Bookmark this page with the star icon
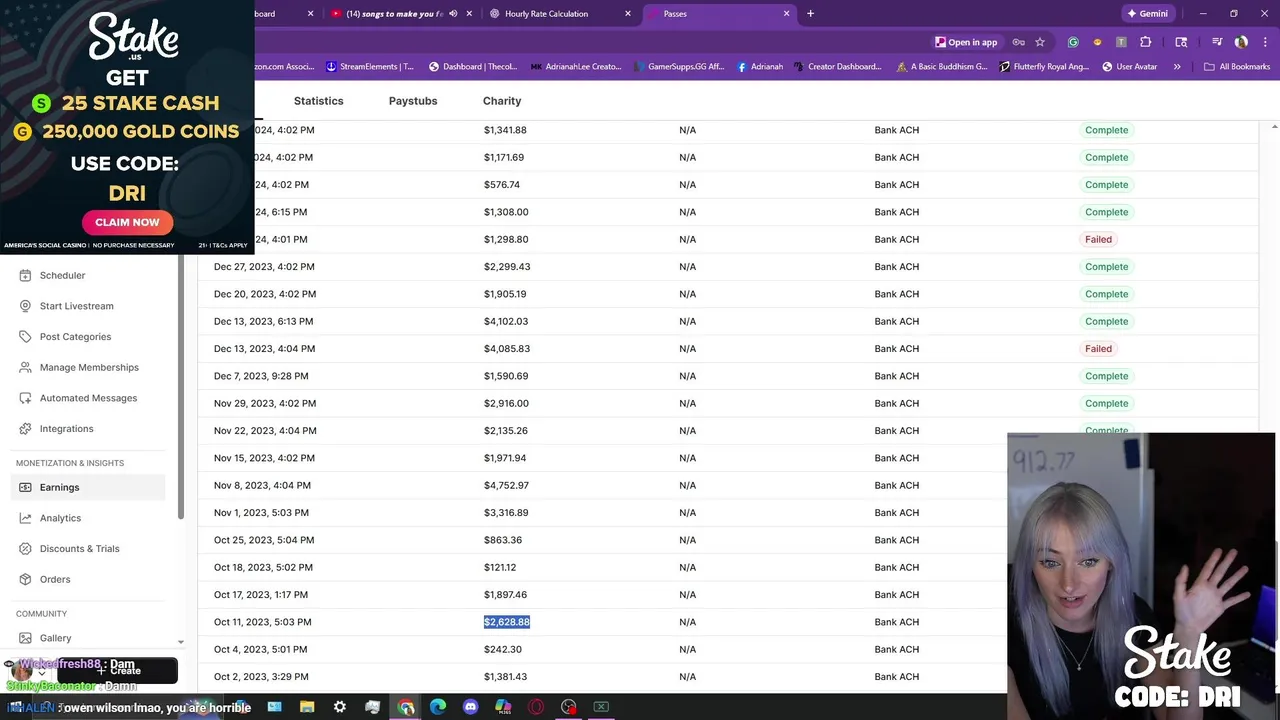Screen dimensions: 1280x720 1040,42
